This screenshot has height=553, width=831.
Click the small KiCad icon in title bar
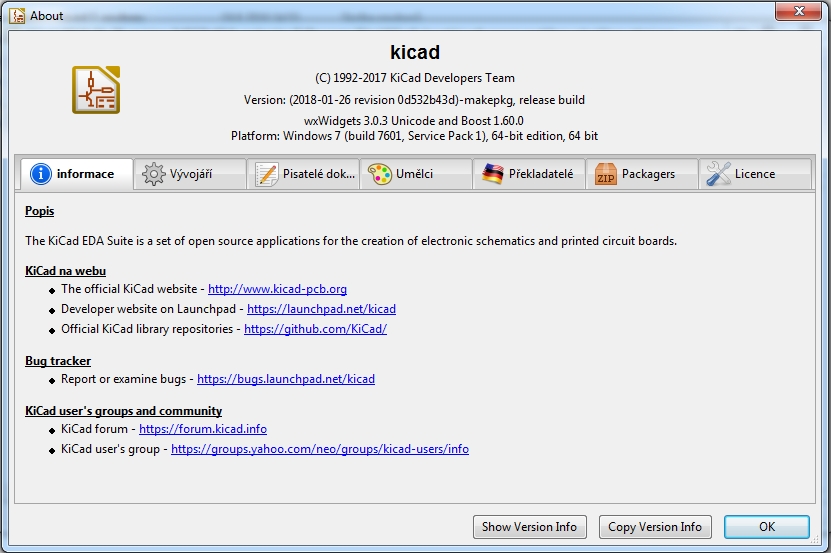17,16
